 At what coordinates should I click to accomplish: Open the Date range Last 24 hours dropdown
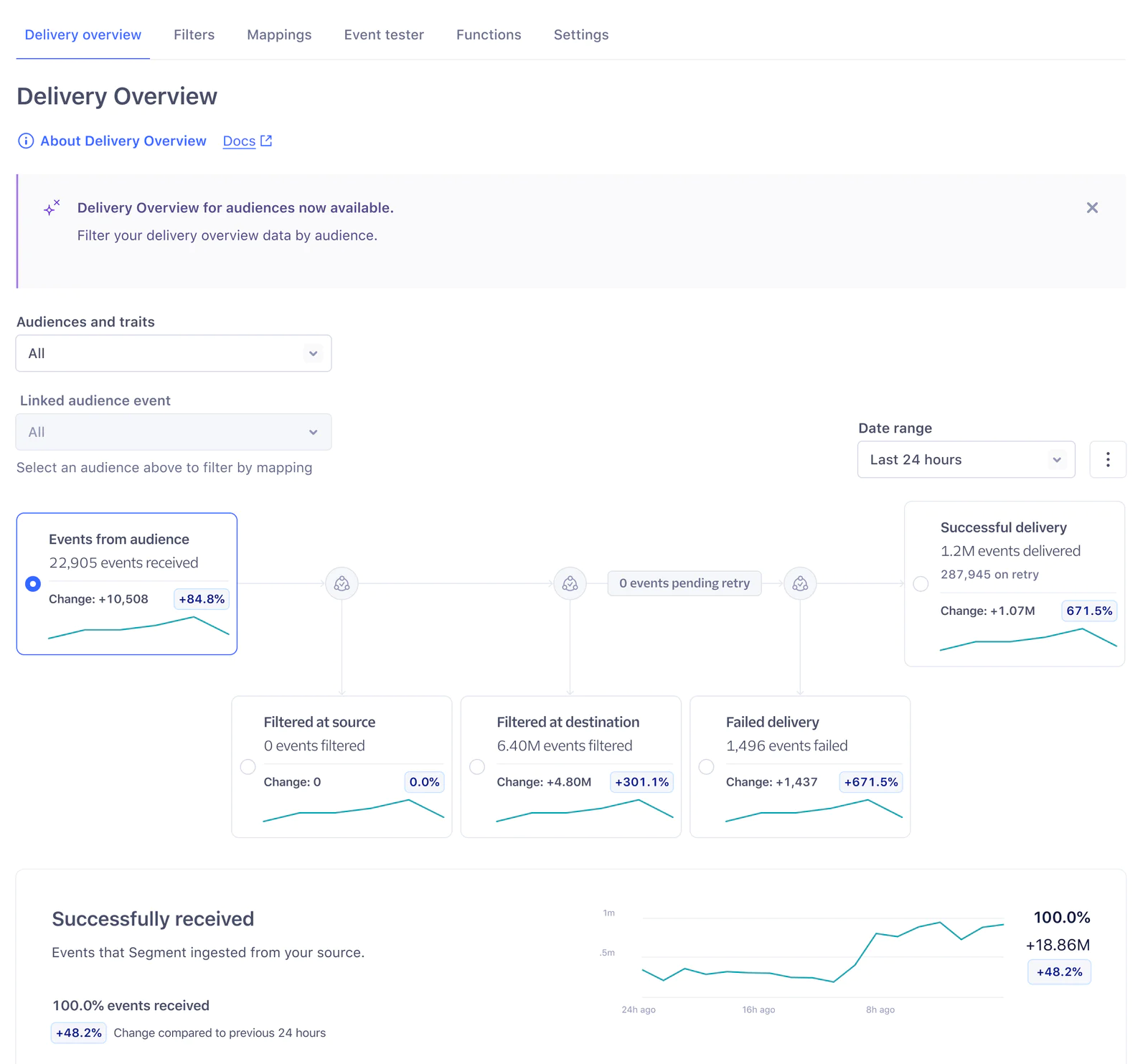click(x=966, y=460)
